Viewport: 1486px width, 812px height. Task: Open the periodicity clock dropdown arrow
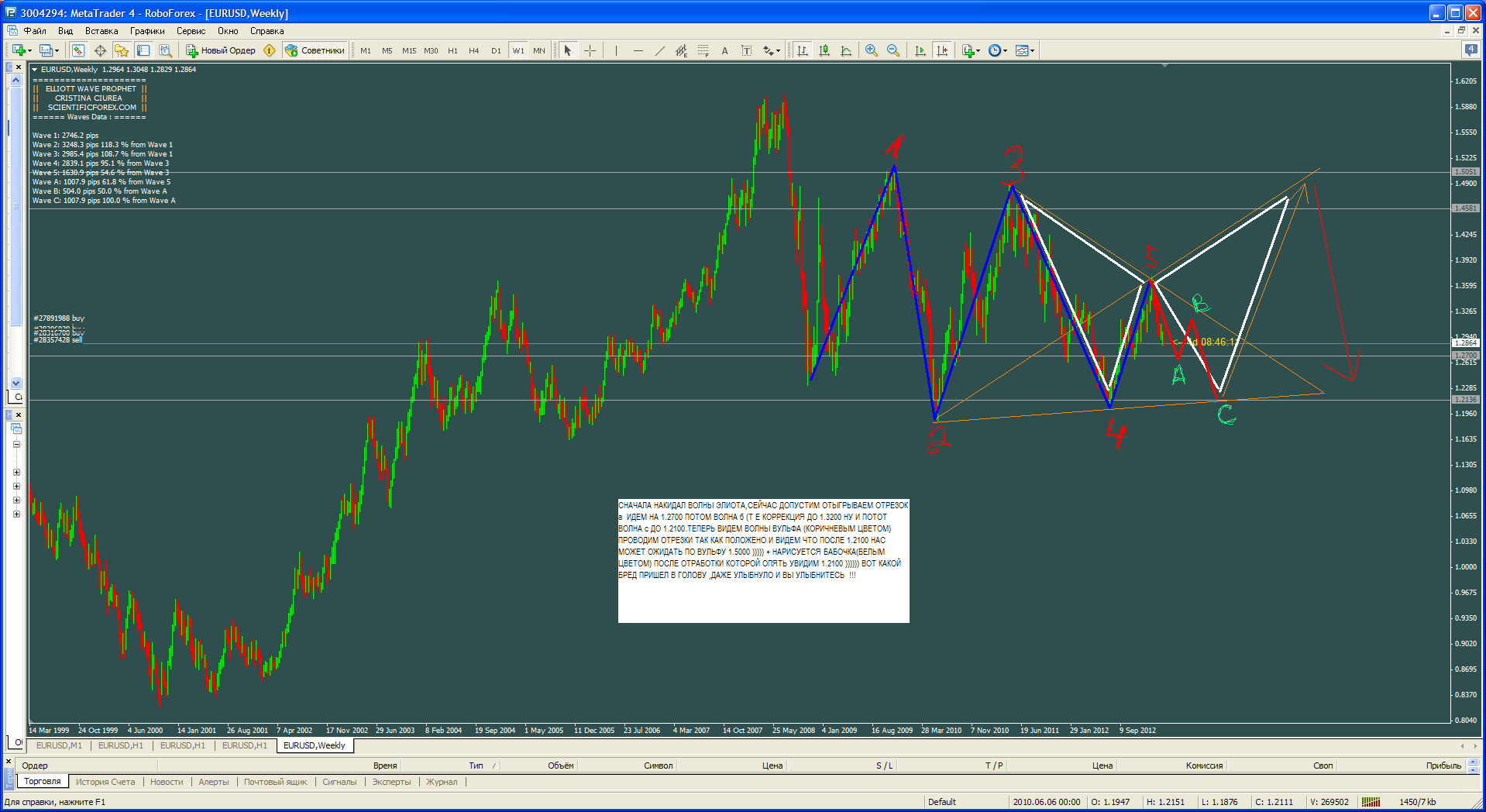coord(1006,51)
